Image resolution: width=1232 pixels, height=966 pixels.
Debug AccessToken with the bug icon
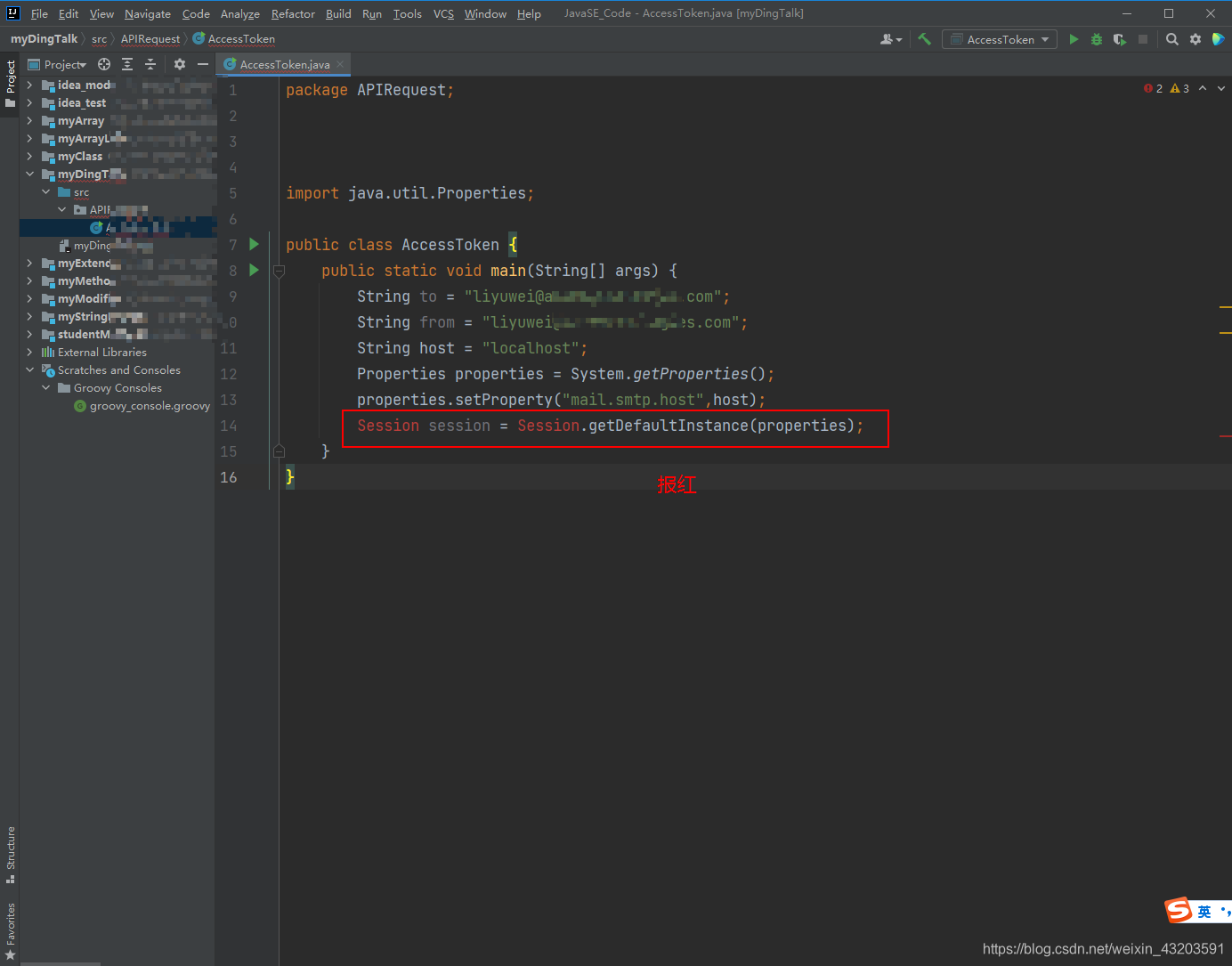pyautogui.click(x=1097, y=39)
